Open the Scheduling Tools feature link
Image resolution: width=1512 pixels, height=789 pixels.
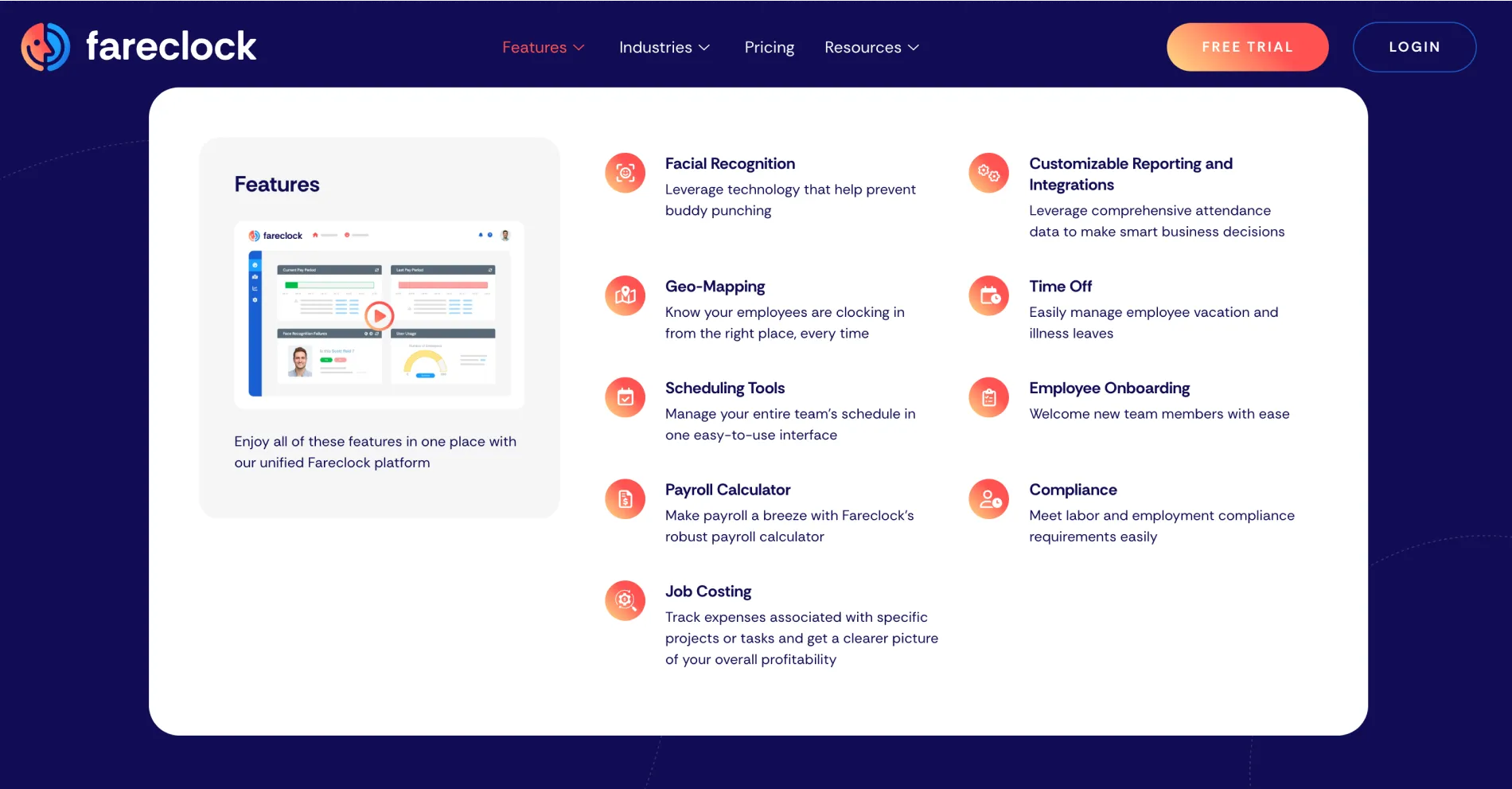pos(725,388)
